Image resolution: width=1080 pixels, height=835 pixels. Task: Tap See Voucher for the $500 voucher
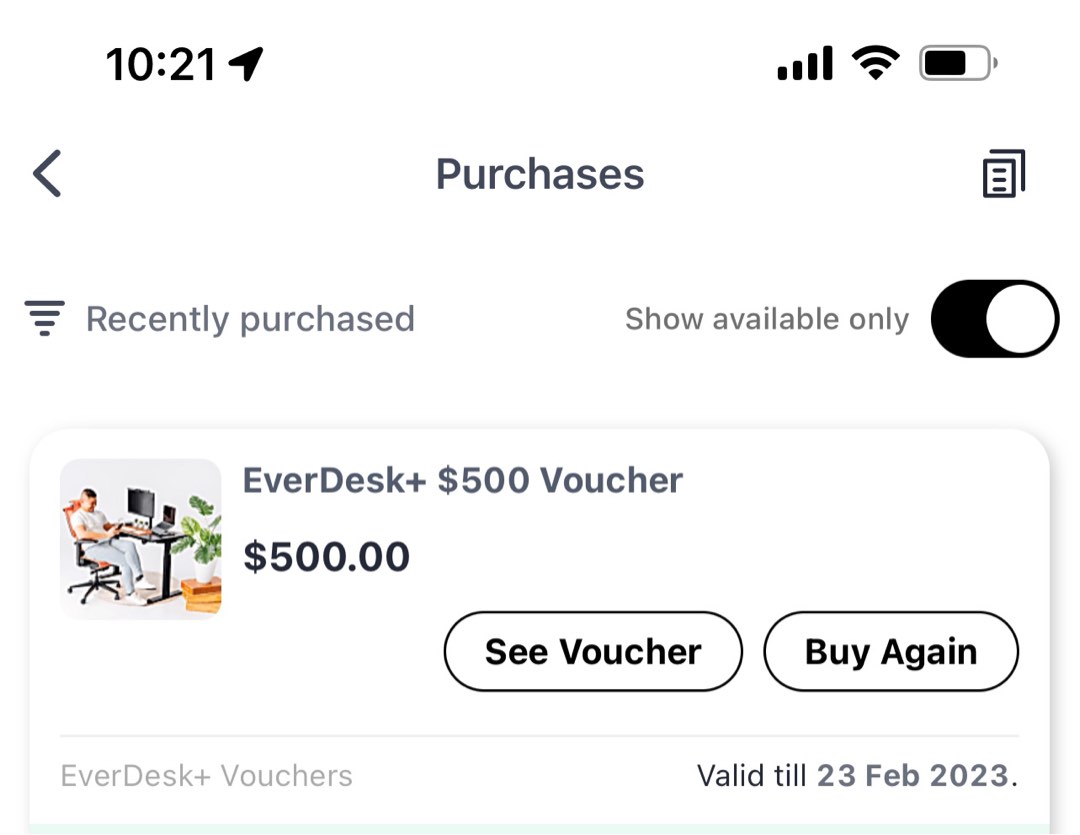[592, 651]
